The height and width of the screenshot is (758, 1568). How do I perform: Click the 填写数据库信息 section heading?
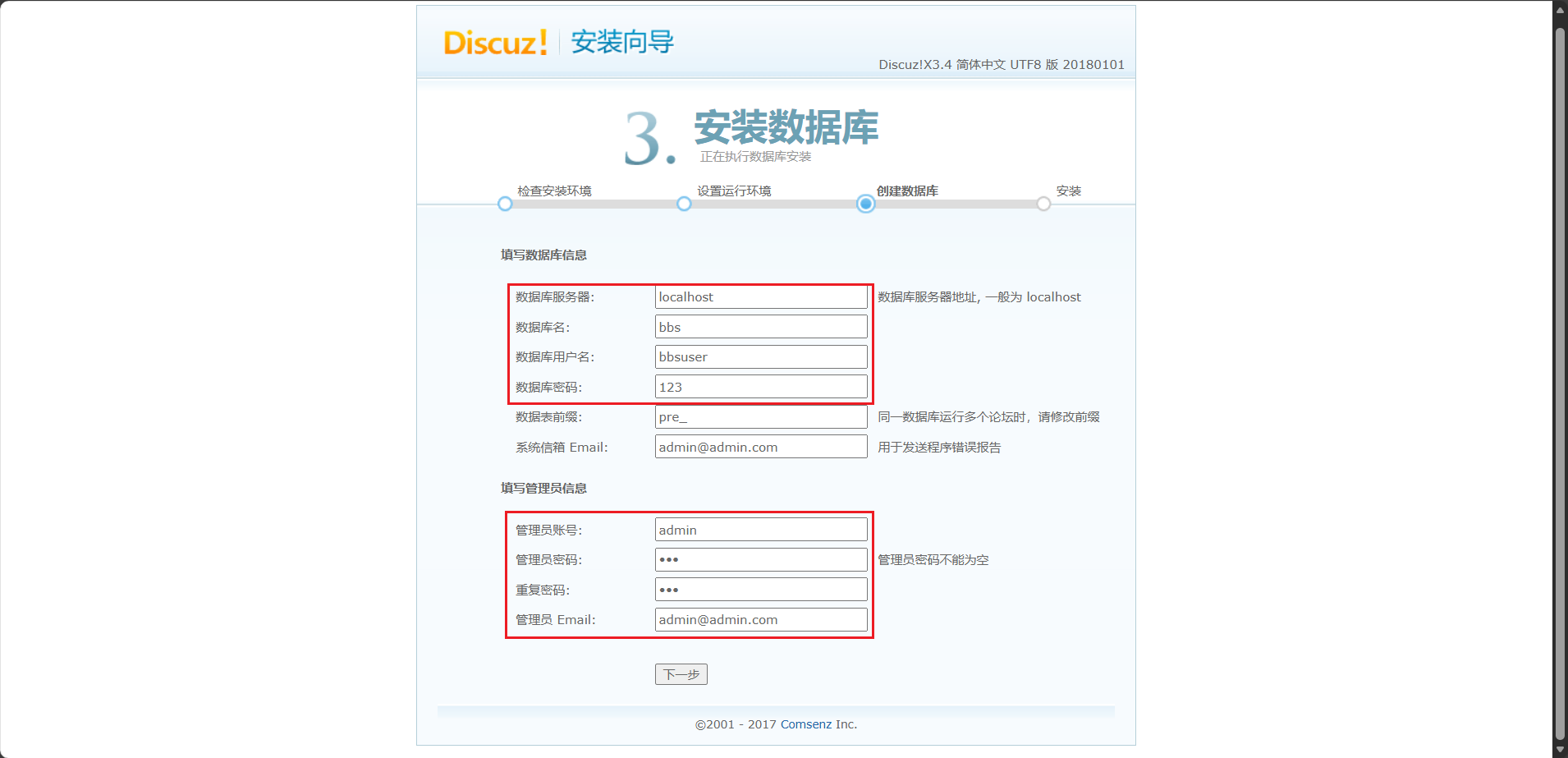[543, 255]
